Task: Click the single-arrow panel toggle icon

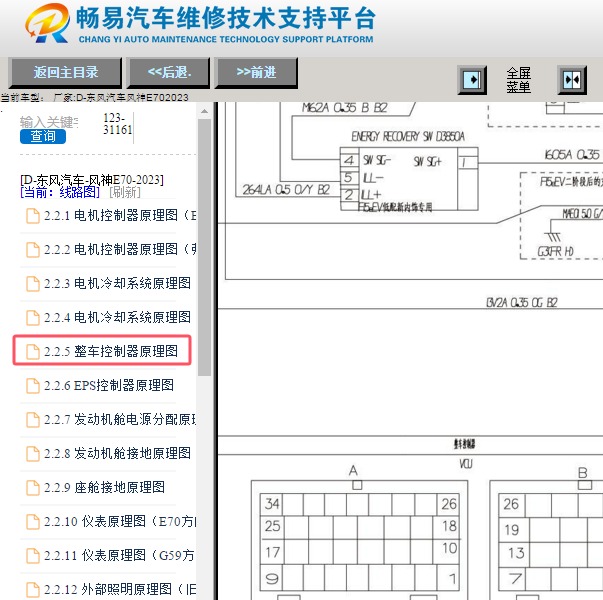Action: (472, 80)
